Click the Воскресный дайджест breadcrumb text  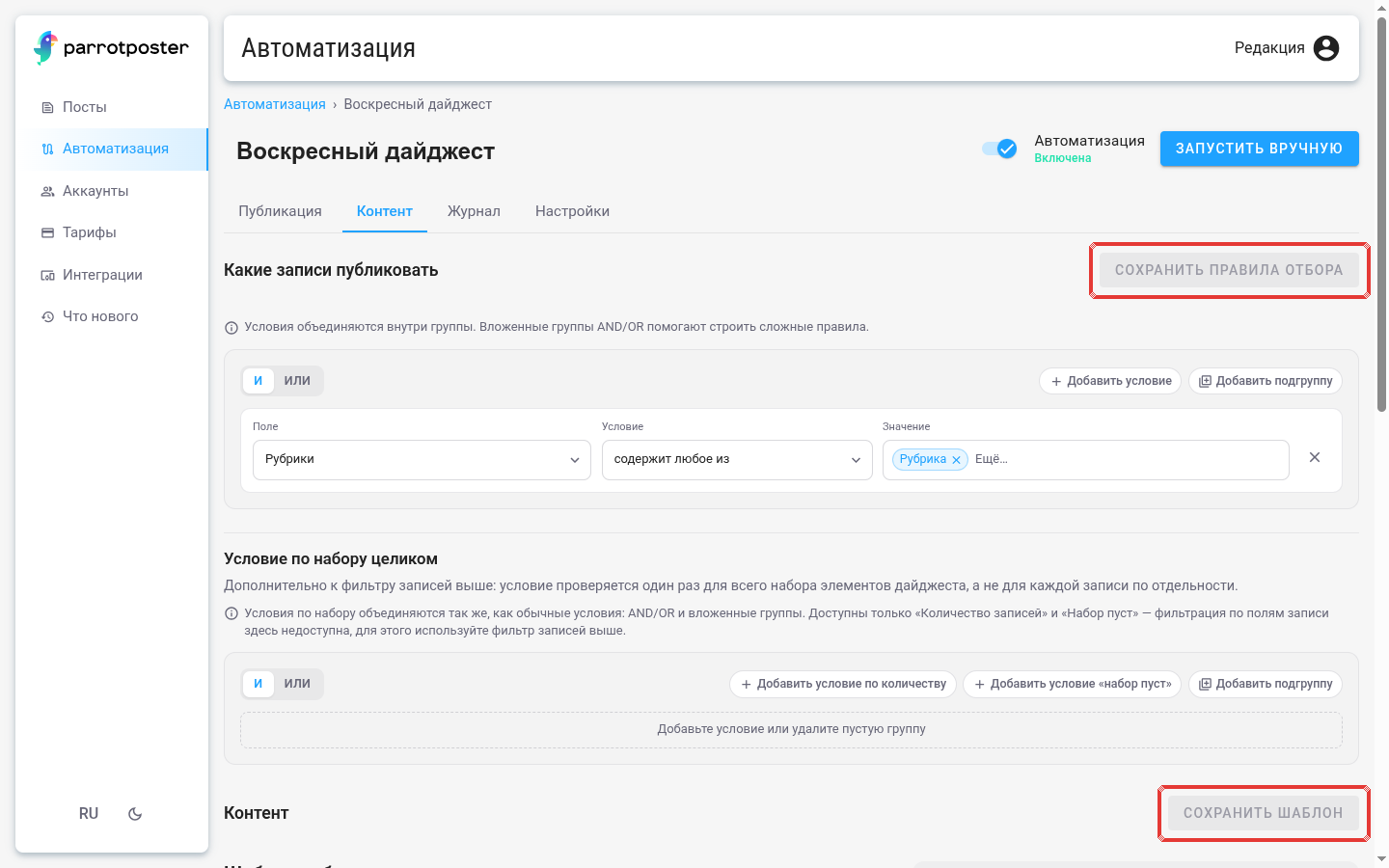pos(418,104)
